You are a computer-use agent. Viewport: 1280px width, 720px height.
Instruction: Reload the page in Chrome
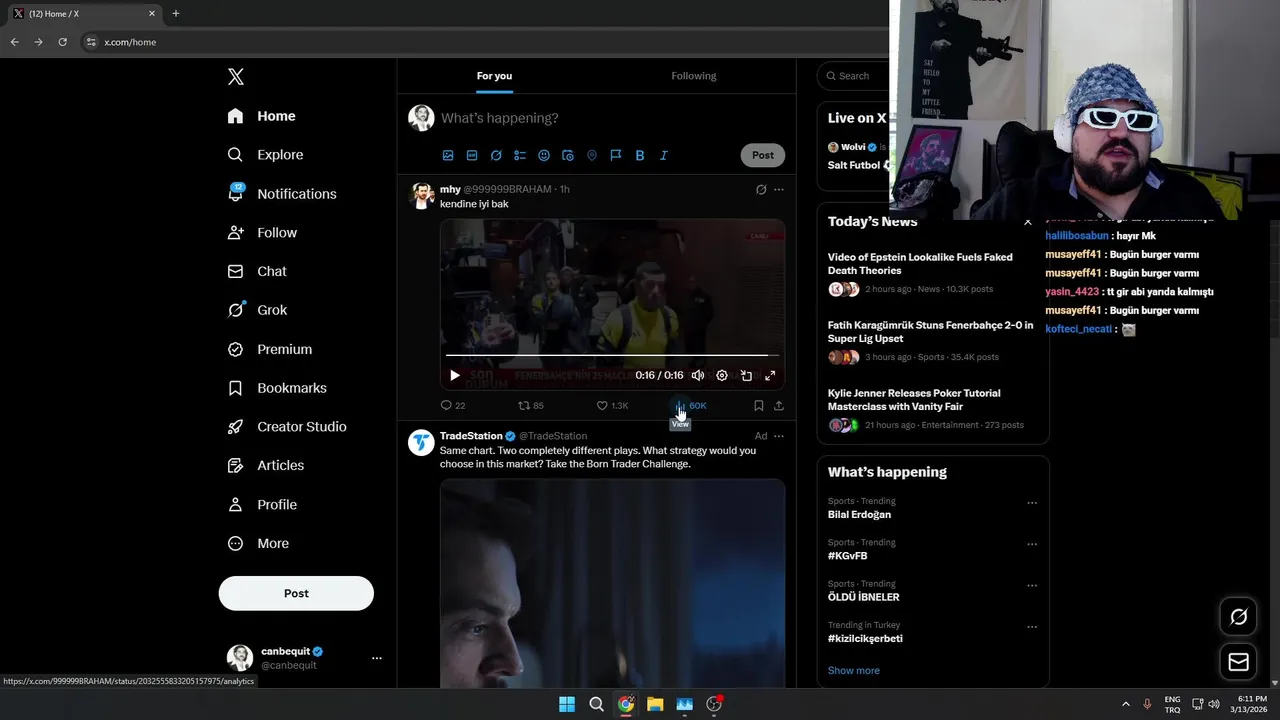click(x=62, y=42)
